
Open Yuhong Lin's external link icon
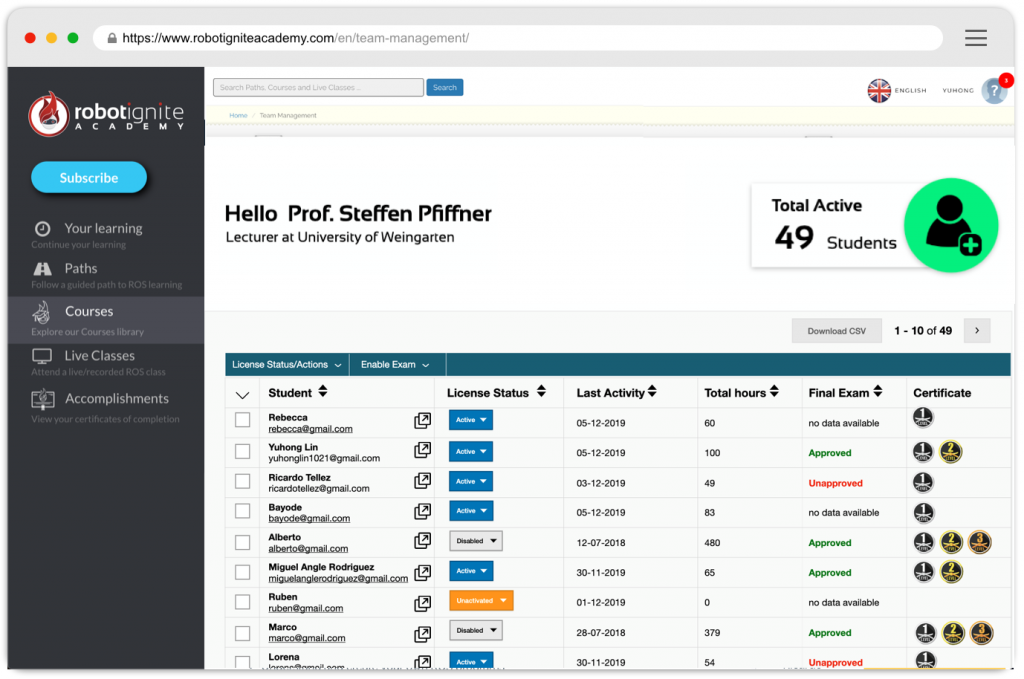pos(423,450)
